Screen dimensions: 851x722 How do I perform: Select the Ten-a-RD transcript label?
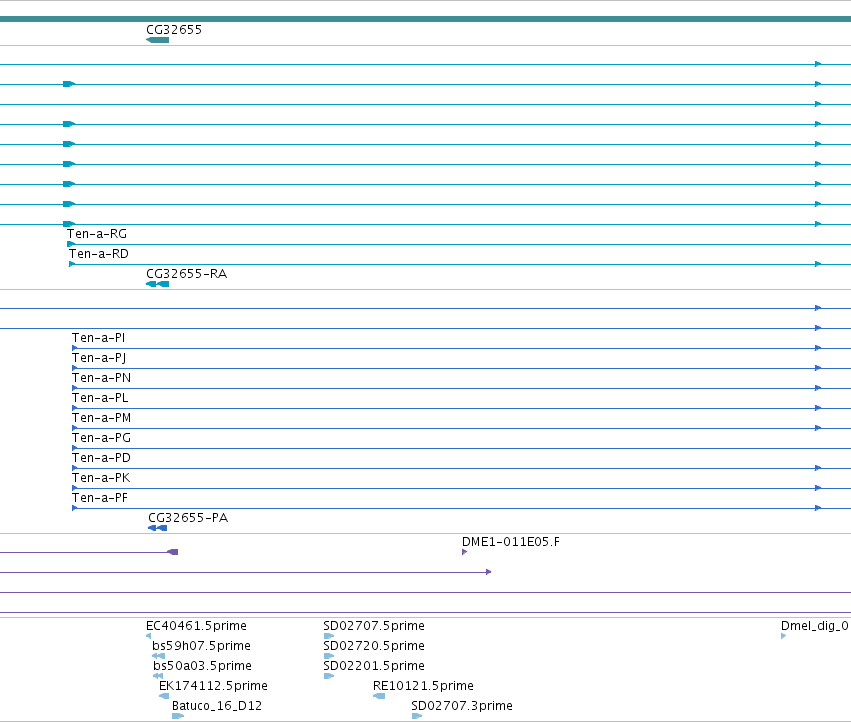point(98,254)
